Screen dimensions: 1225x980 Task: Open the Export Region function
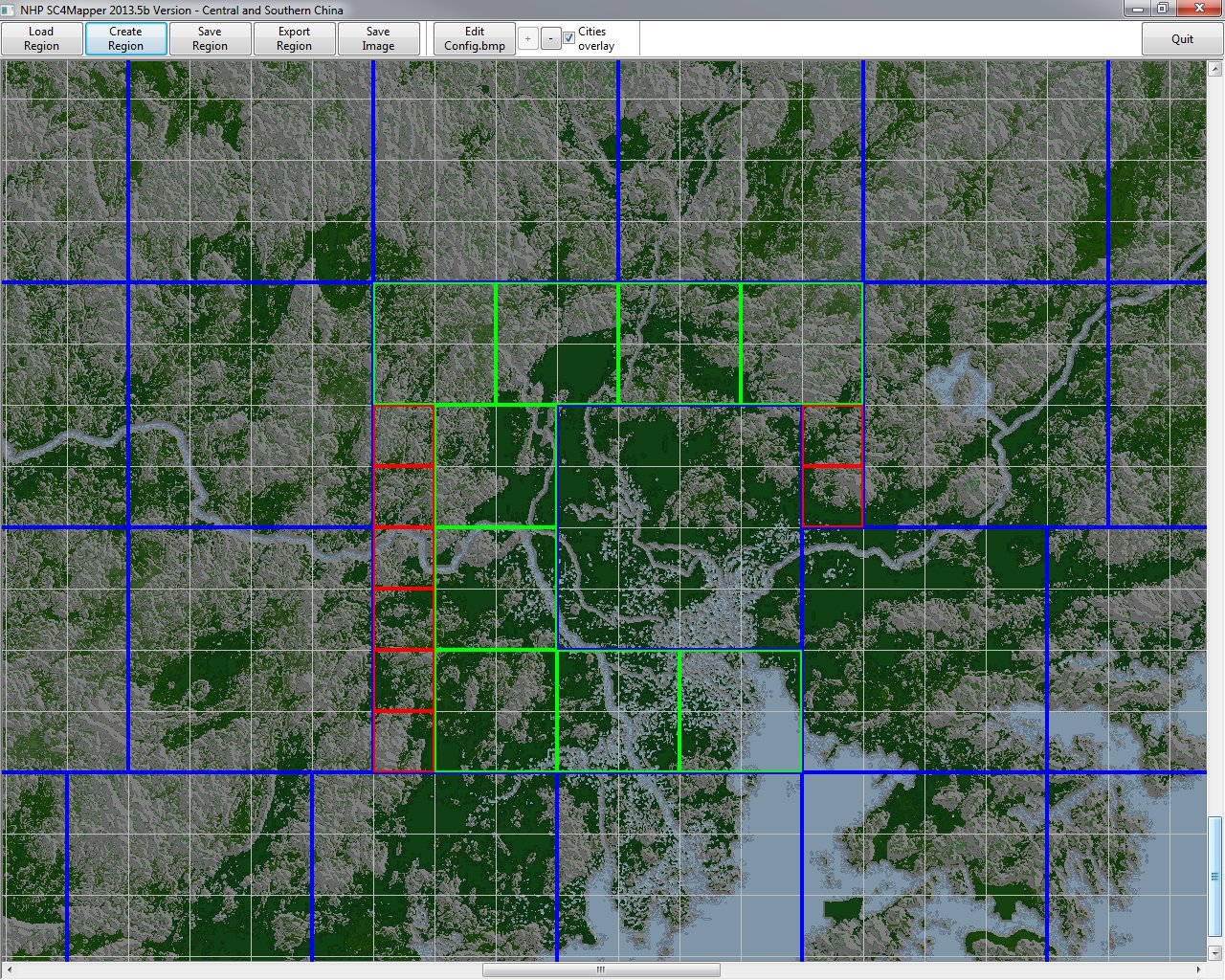294,38
